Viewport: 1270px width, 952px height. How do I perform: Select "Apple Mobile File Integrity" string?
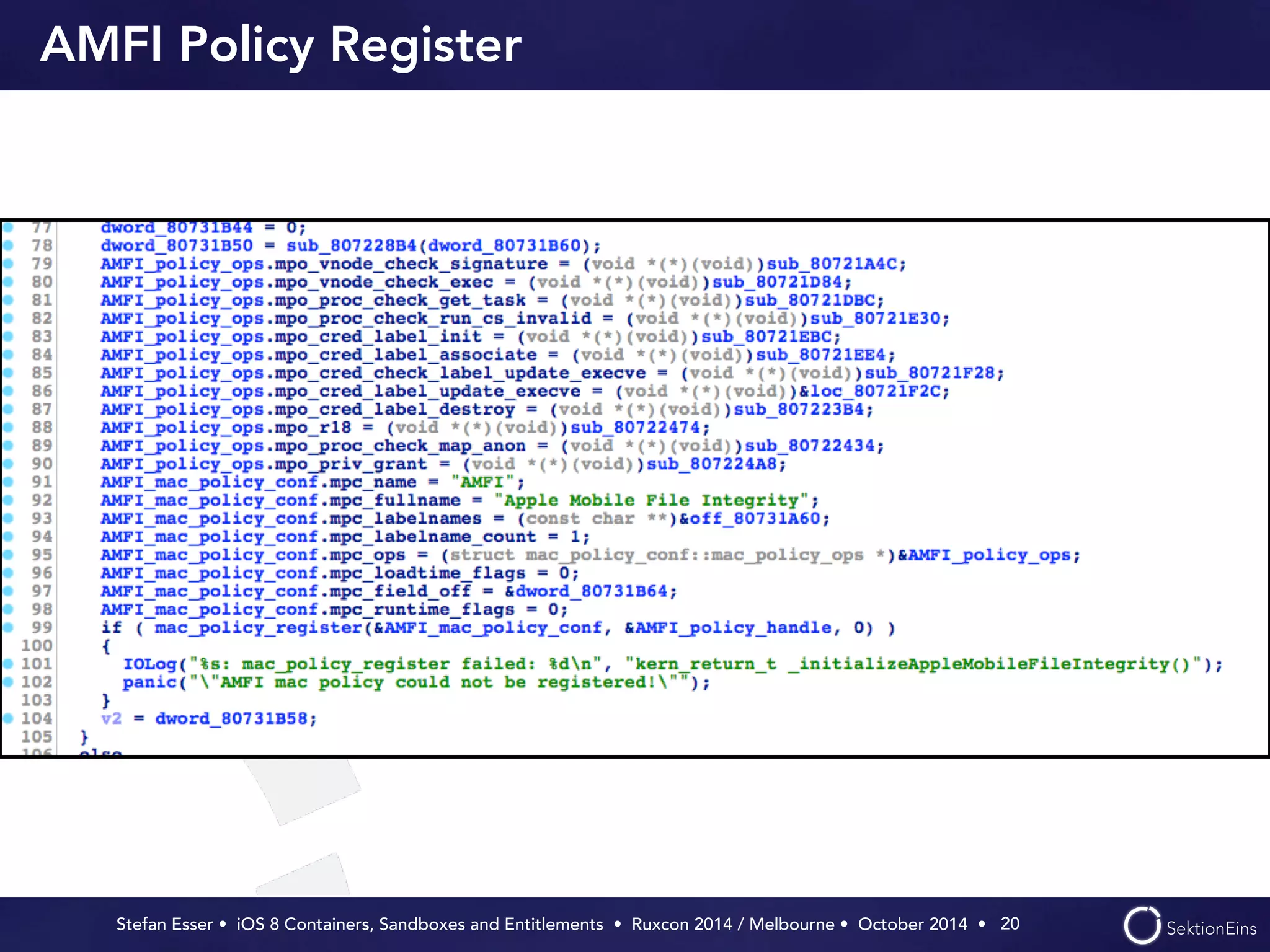[652, 501]
